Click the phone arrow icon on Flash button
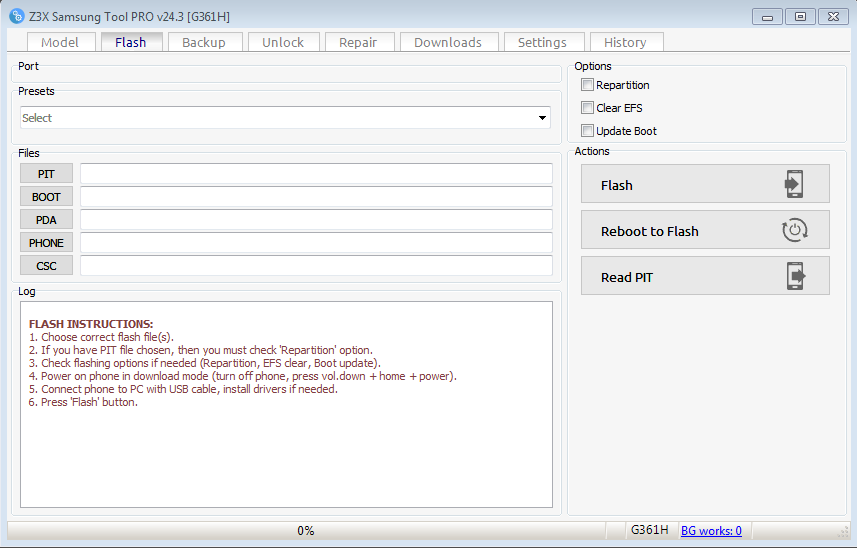This screenshot has height=548, width=857. click(x=794, y=184)
